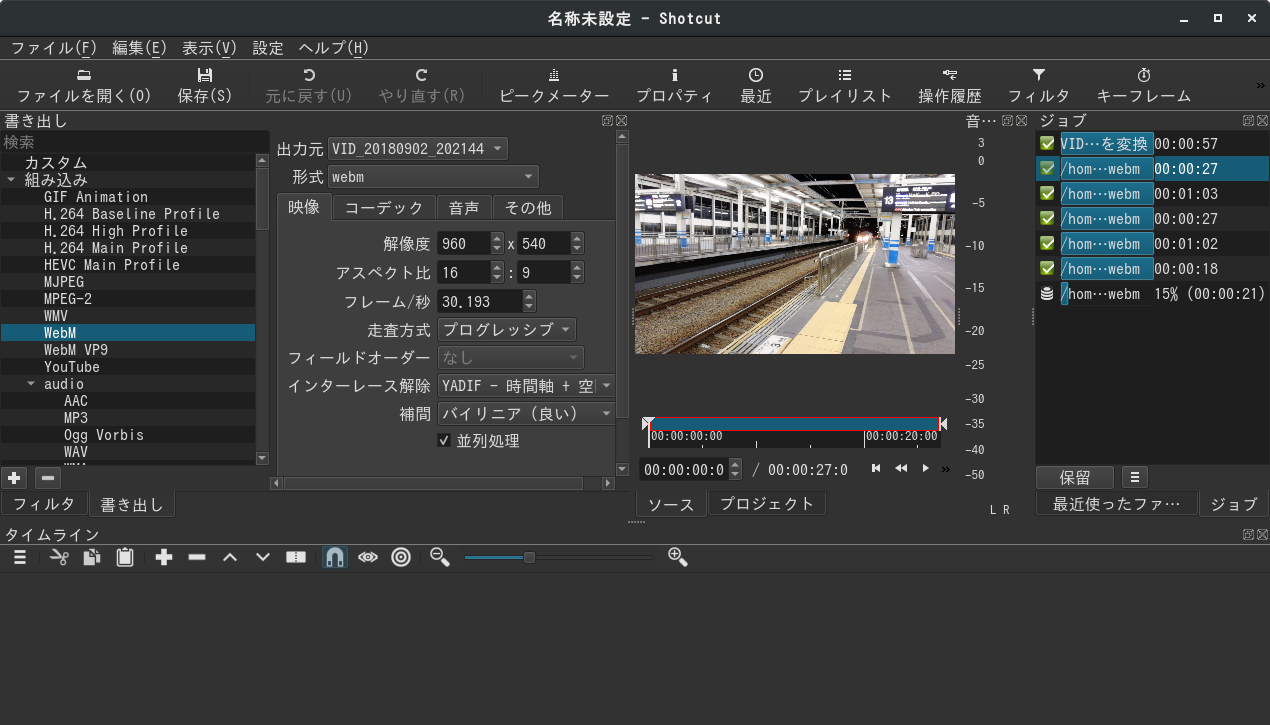
Task: Increase resolution width 960 stepper
Action: (x=497, y=238)
